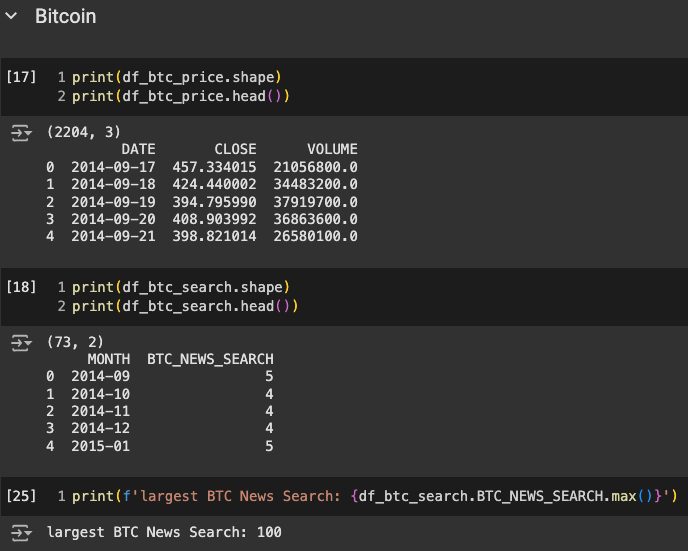Place cursor in print(df_btc_price.shape) line
688x551 pixels.
coord(176,77)
